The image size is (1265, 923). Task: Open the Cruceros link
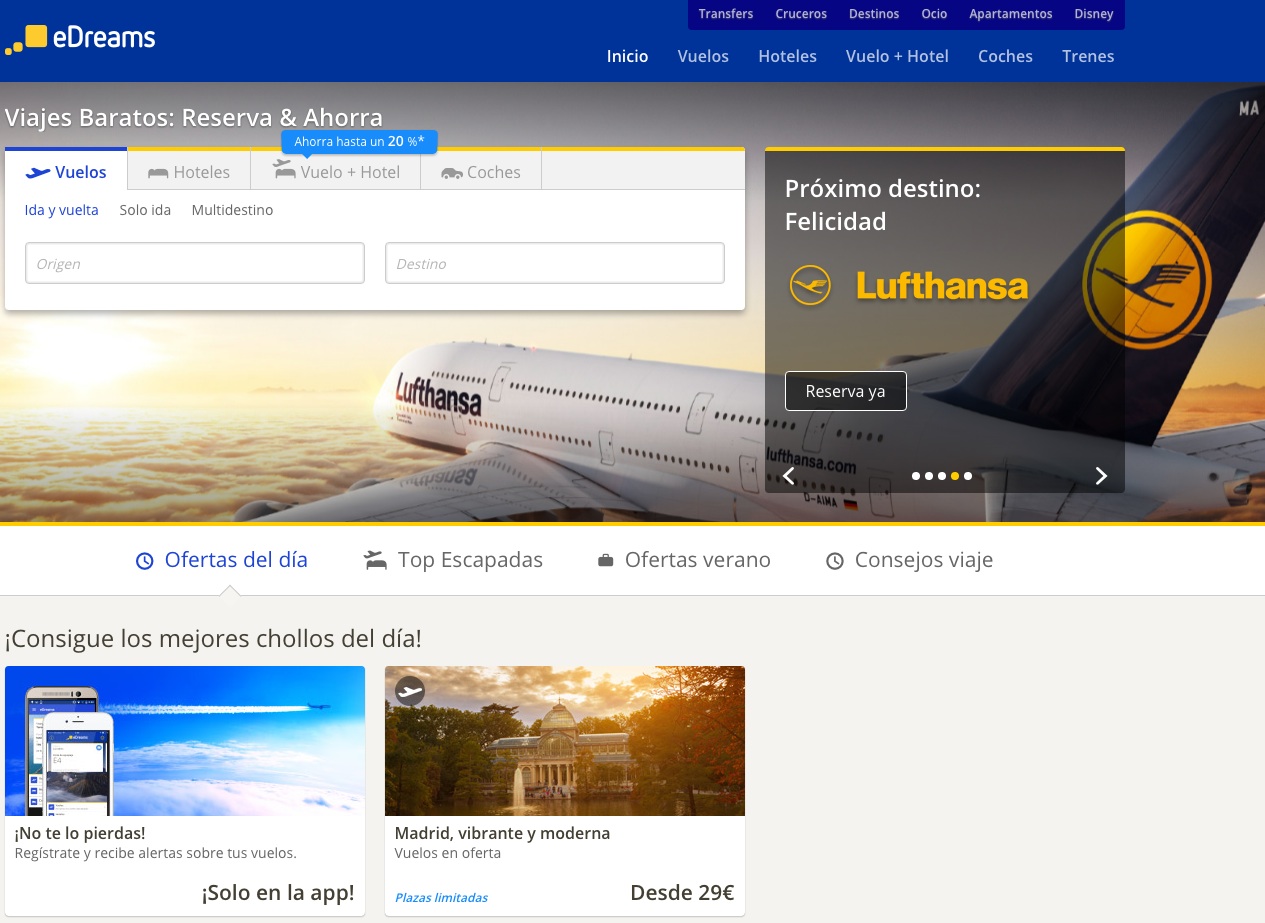point(801,14)
